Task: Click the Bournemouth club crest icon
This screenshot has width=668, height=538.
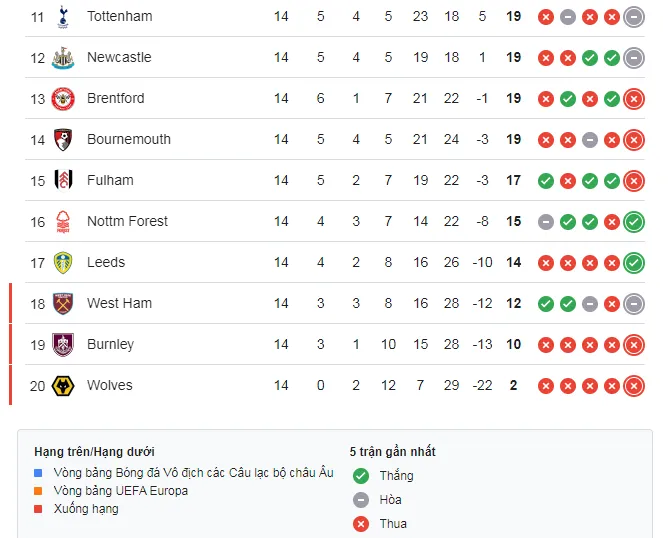Action: click(64, 139)
